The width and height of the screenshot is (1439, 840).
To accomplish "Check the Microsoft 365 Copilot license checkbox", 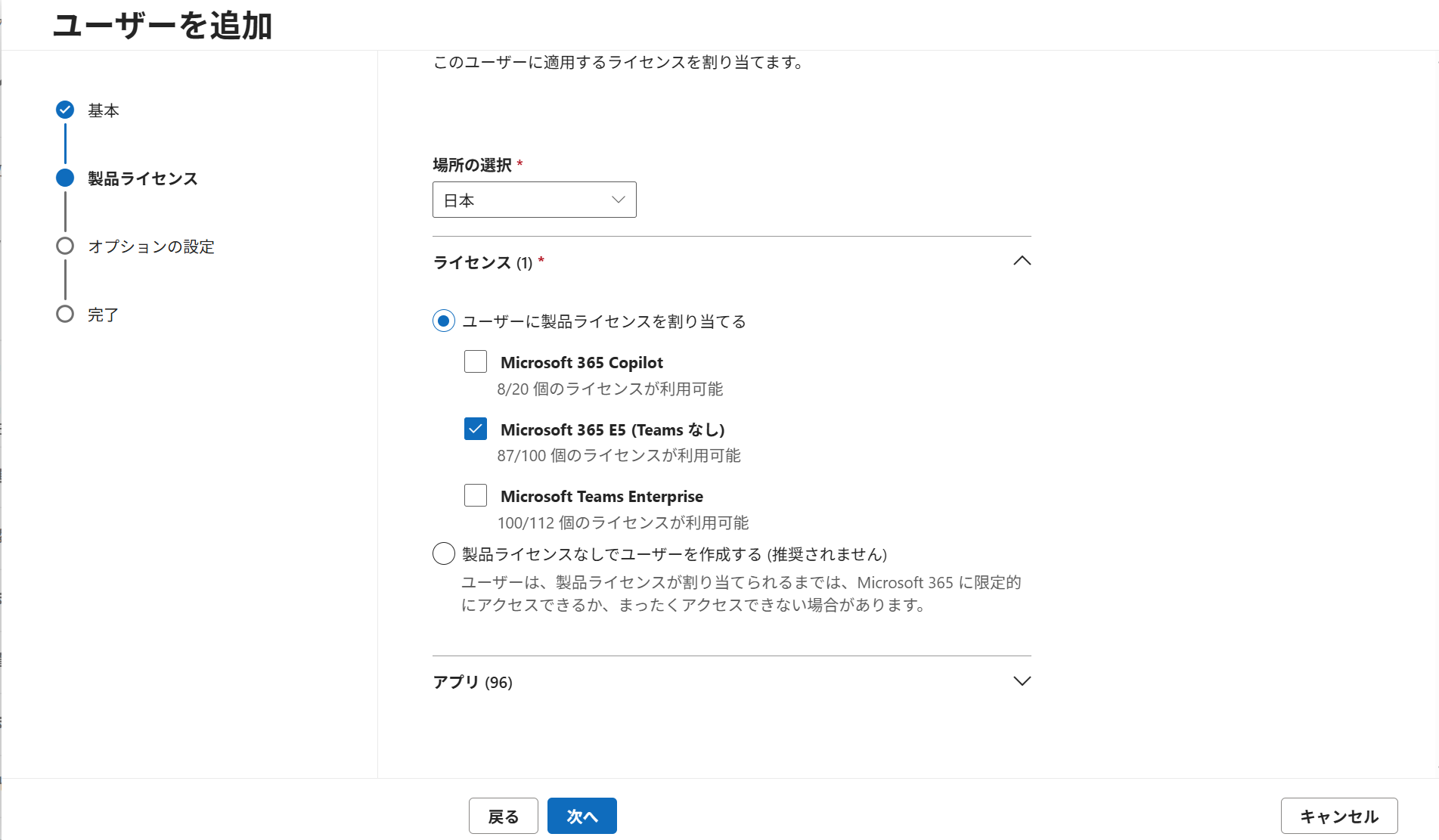I will 476,362.
